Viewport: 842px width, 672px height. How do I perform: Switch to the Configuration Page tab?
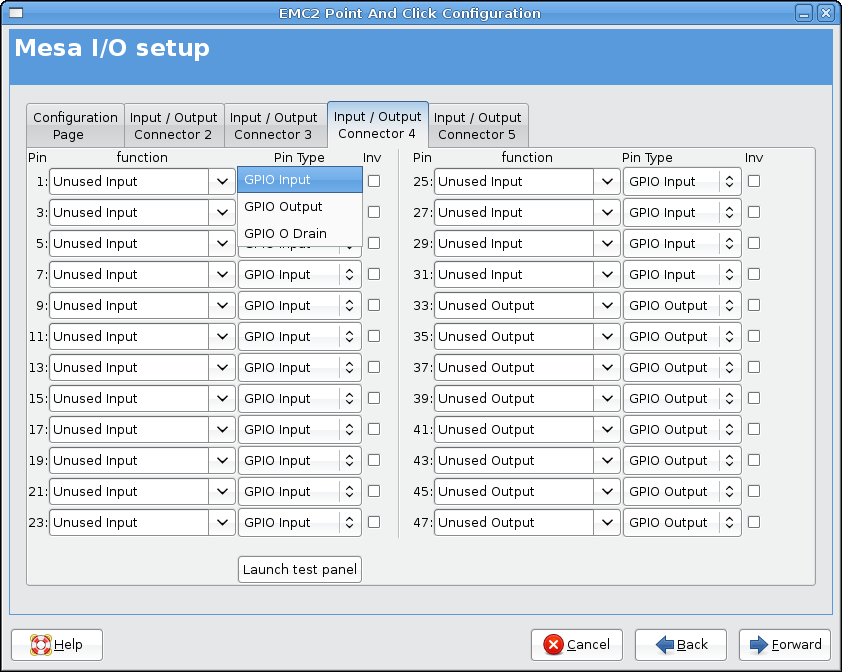(x=75, y=126)
